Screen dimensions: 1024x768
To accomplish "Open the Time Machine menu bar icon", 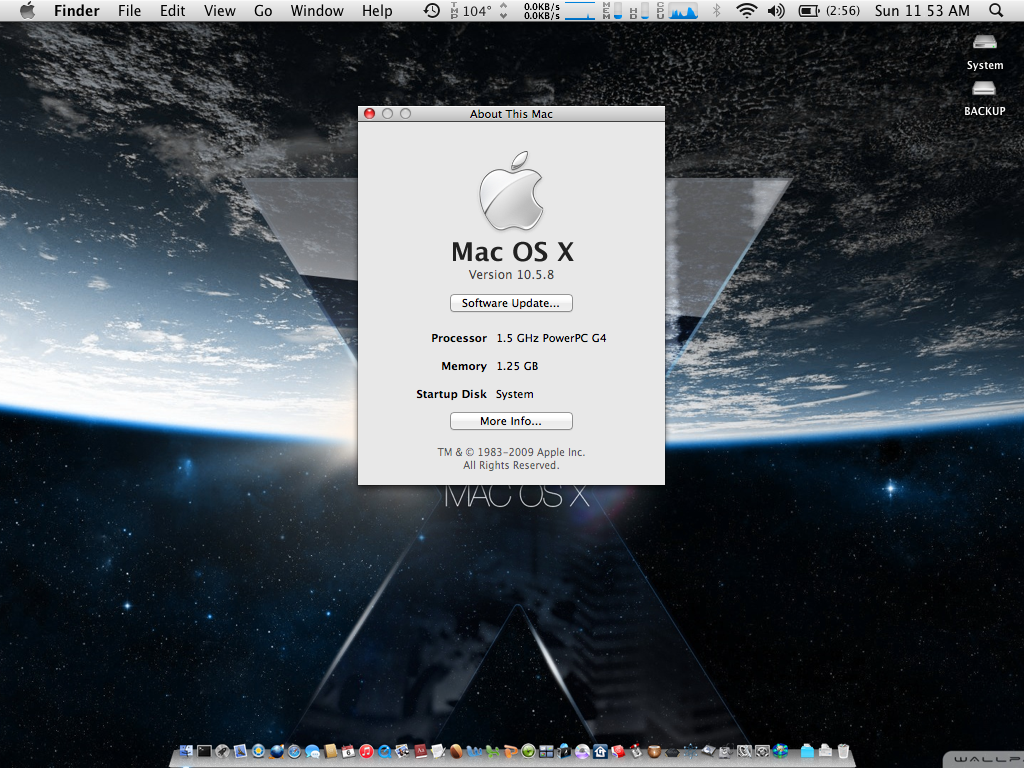I will coord(432,10).
